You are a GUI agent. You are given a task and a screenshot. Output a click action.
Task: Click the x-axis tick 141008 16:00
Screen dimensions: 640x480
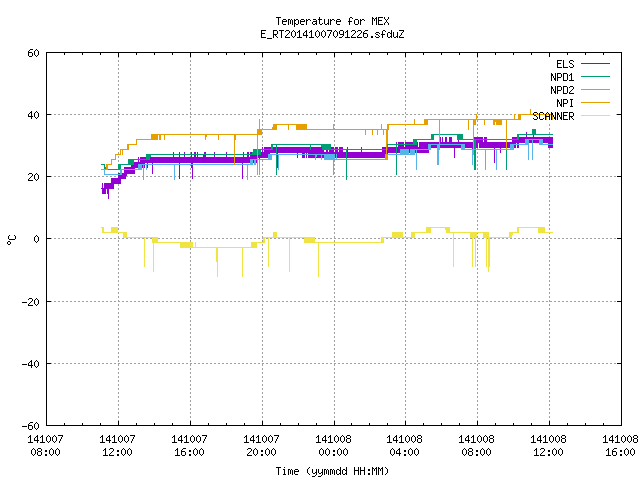point(620,446)
